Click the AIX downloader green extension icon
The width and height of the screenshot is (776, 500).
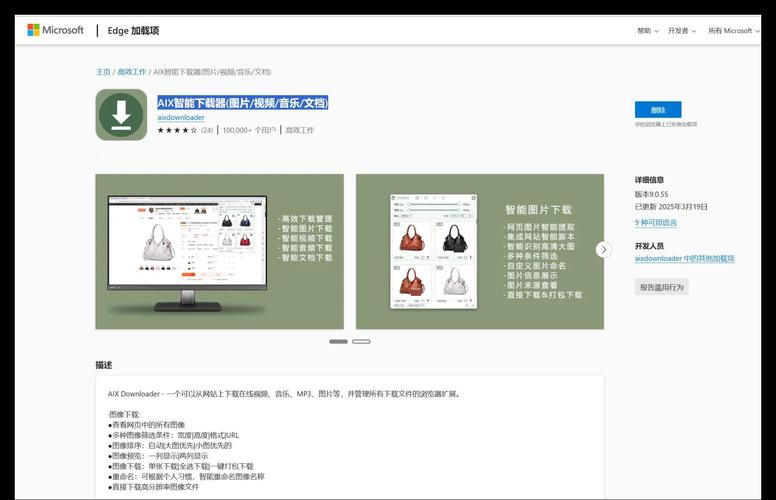[121, 115]
